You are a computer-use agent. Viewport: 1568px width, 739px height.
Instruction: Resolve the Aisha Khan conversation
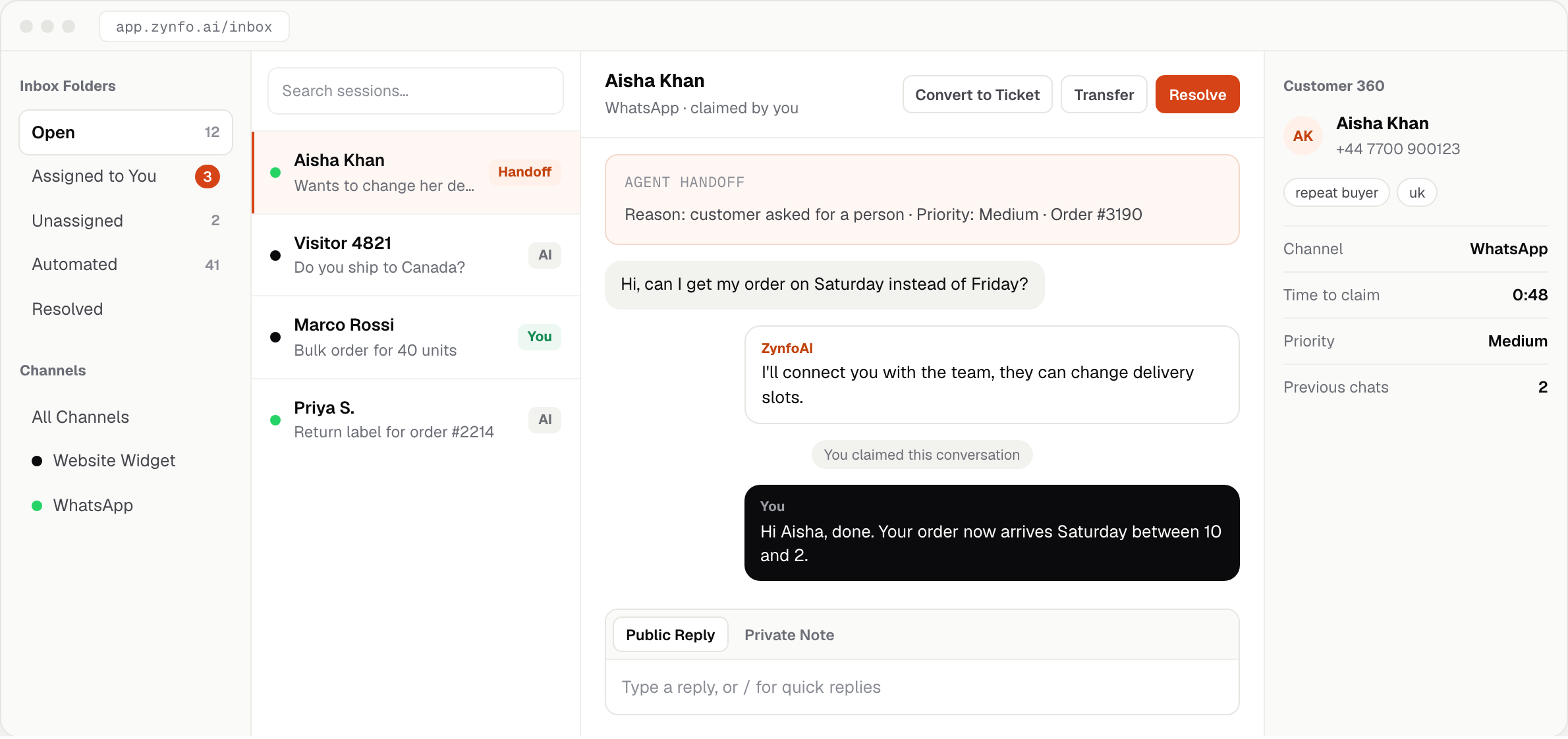point(1197,95)
